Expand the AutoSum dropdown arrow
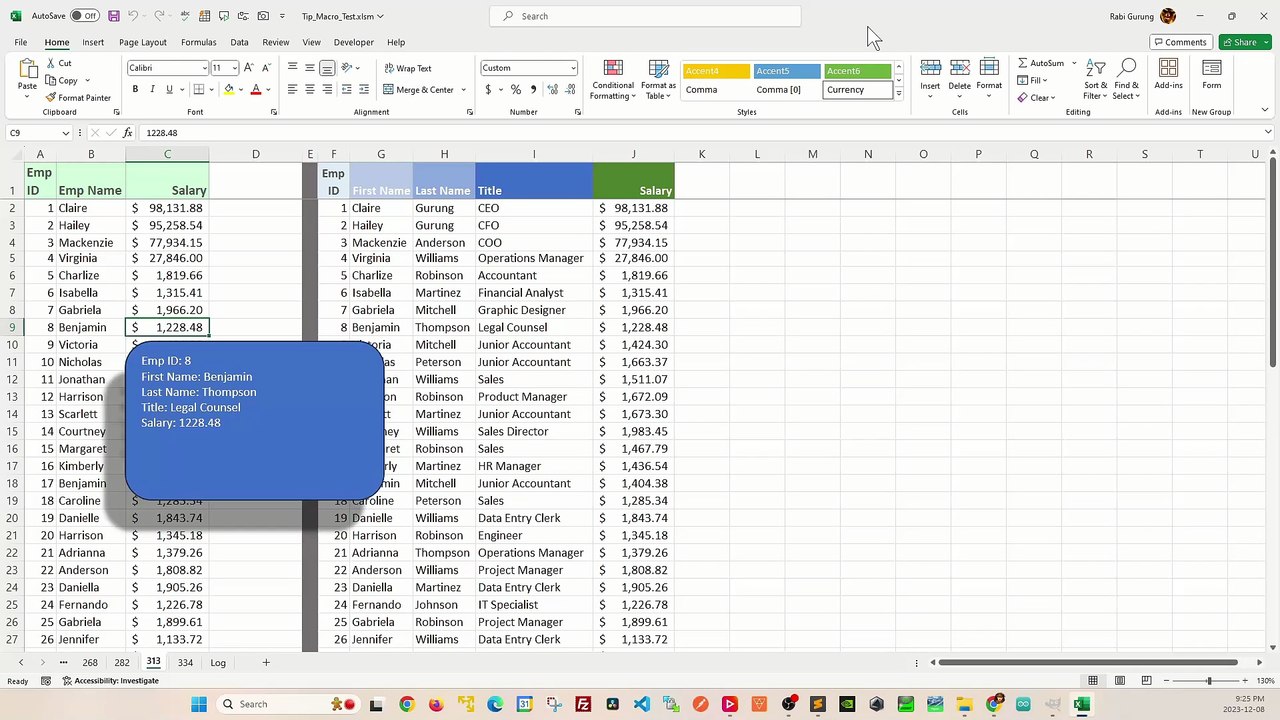The height and width of the screenshot is (720, 1280). [x=1074, y=63]
